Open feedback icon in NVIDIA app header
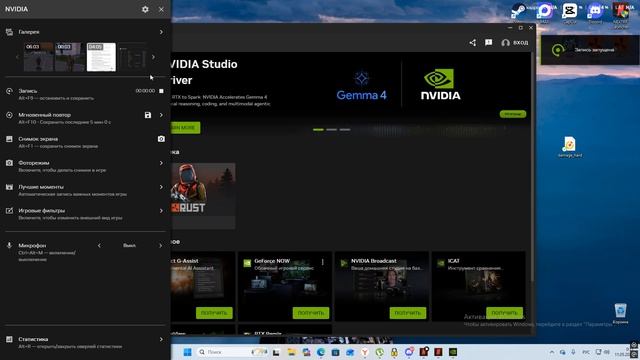The height and width of the screenshot is (360, 640). click(489, 42)
